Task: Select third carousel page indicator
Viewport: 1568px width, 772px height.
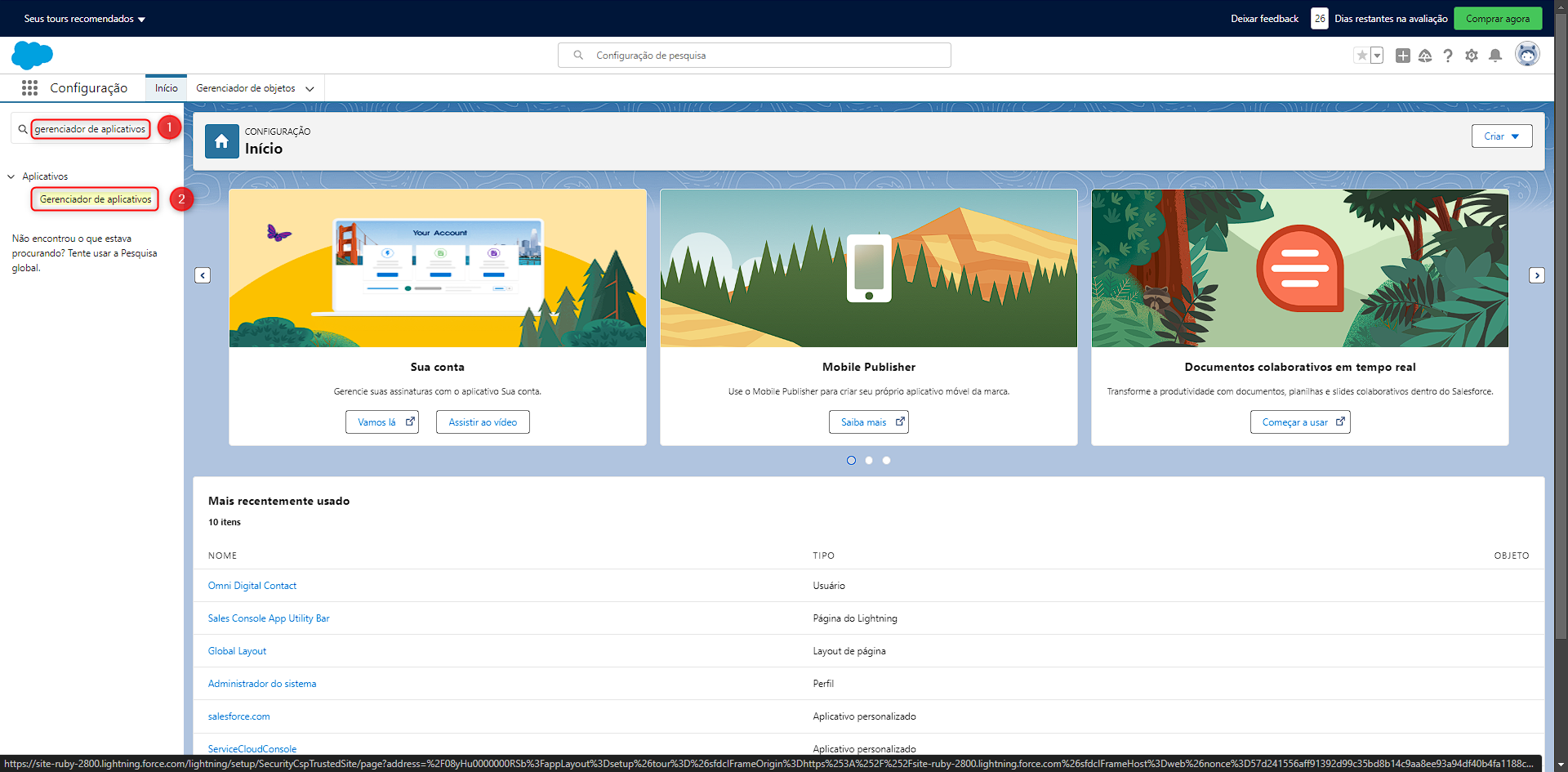Action: pos(886,461)
